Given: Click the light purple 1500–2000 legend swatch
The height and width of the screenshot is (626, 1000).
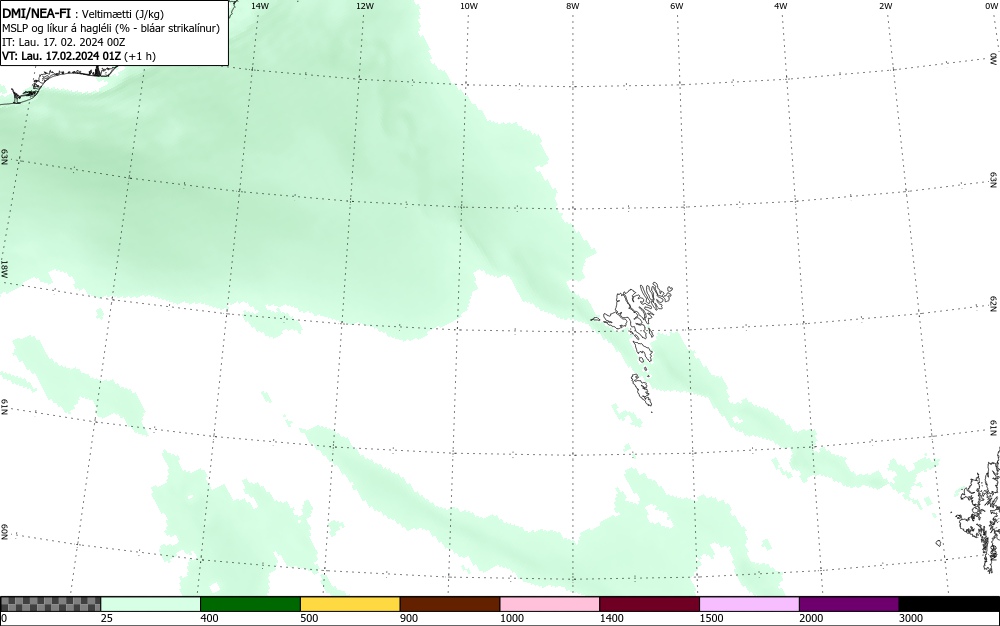Looking at the screenshot, I should [x=749, y=604].
